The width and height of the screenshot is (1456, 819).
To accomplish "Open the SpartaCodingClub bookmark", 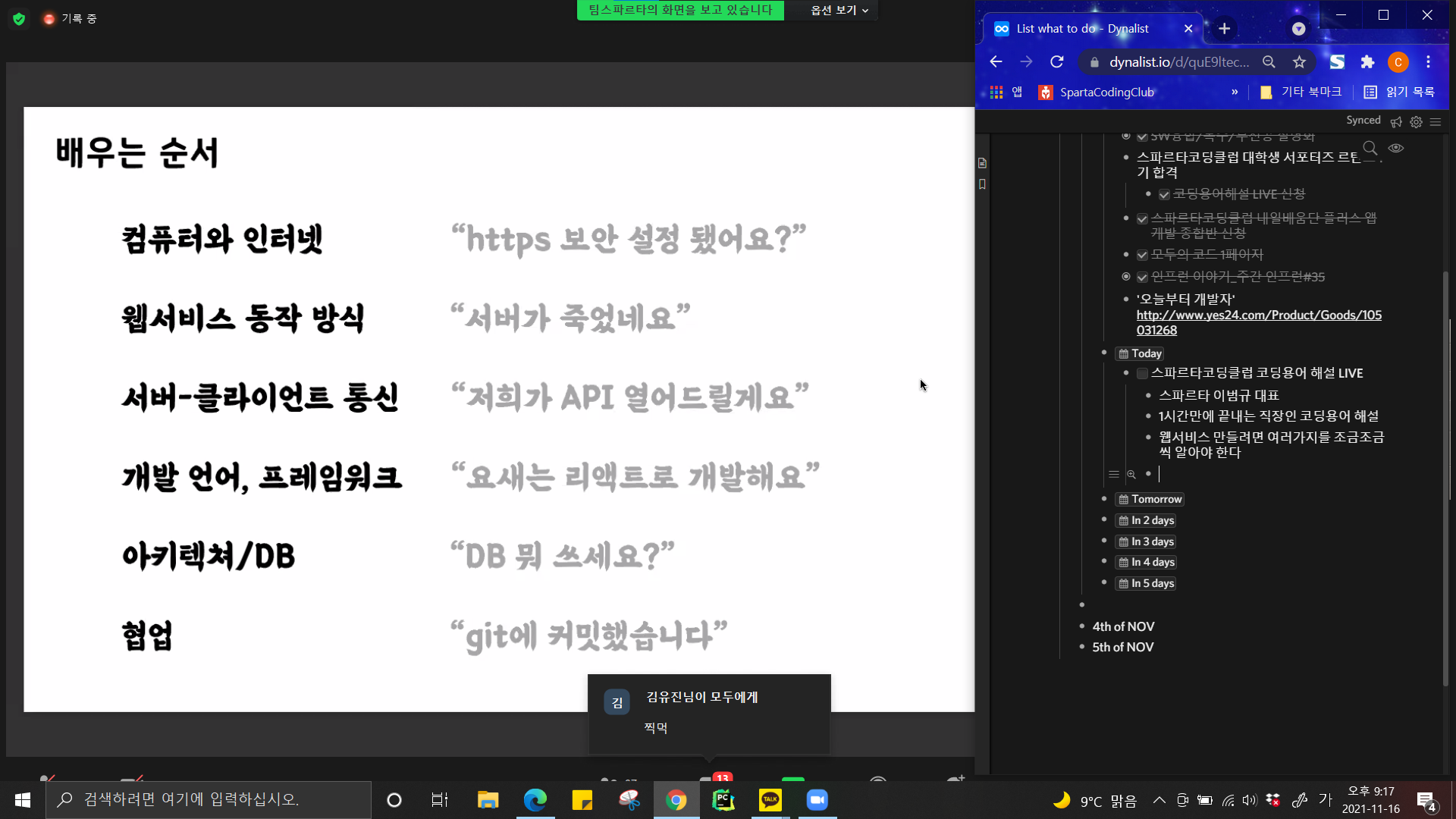I will point(1097,92).
